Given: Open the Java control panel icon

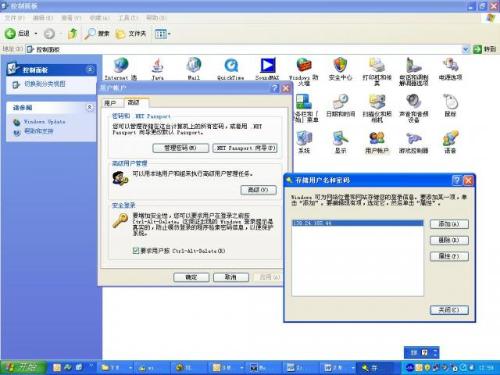Looking at the screenshot, I should (x=158, y=69).
